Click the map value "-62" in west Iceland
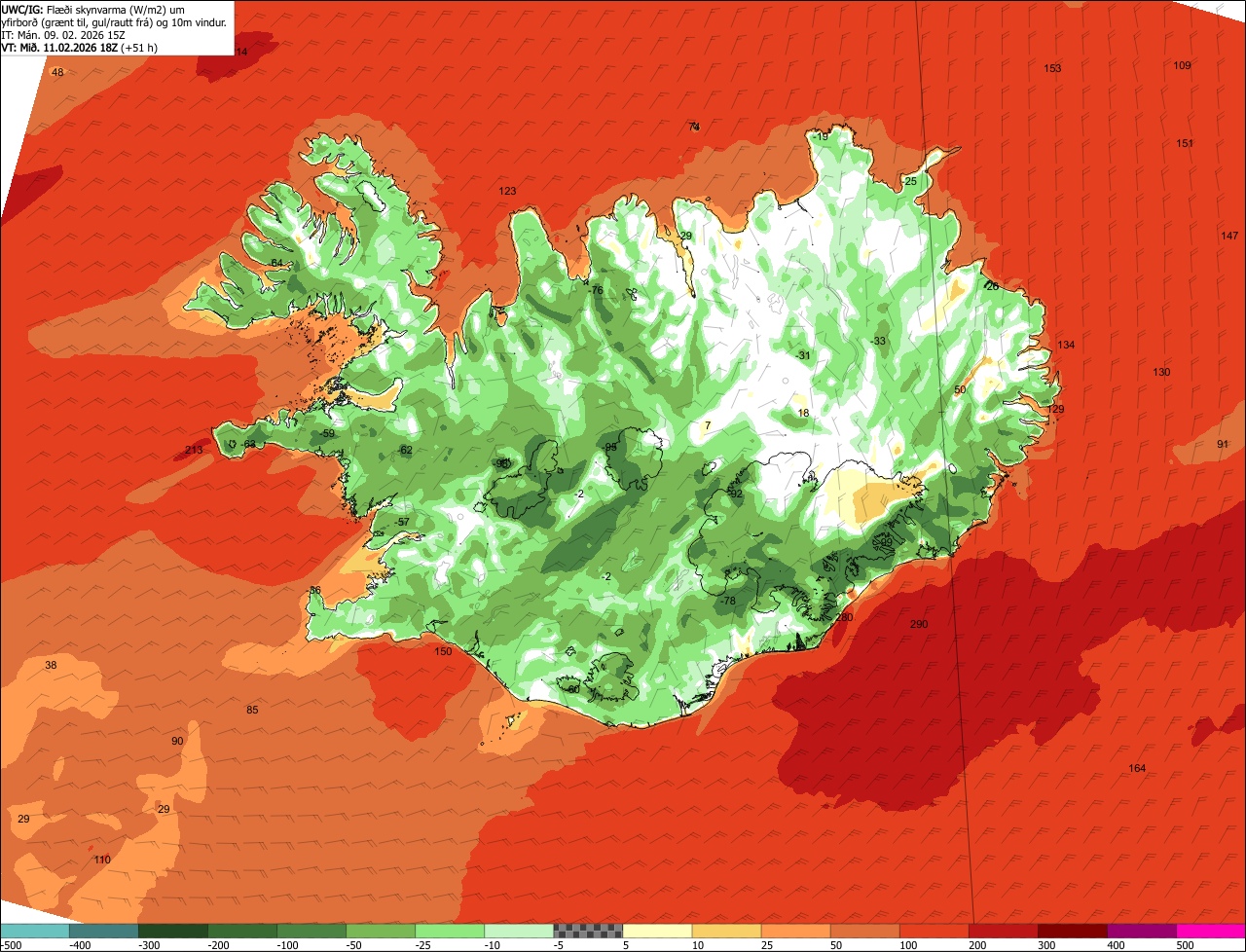Viewport: 1246px width, 952px height. [x=405, y=450]
